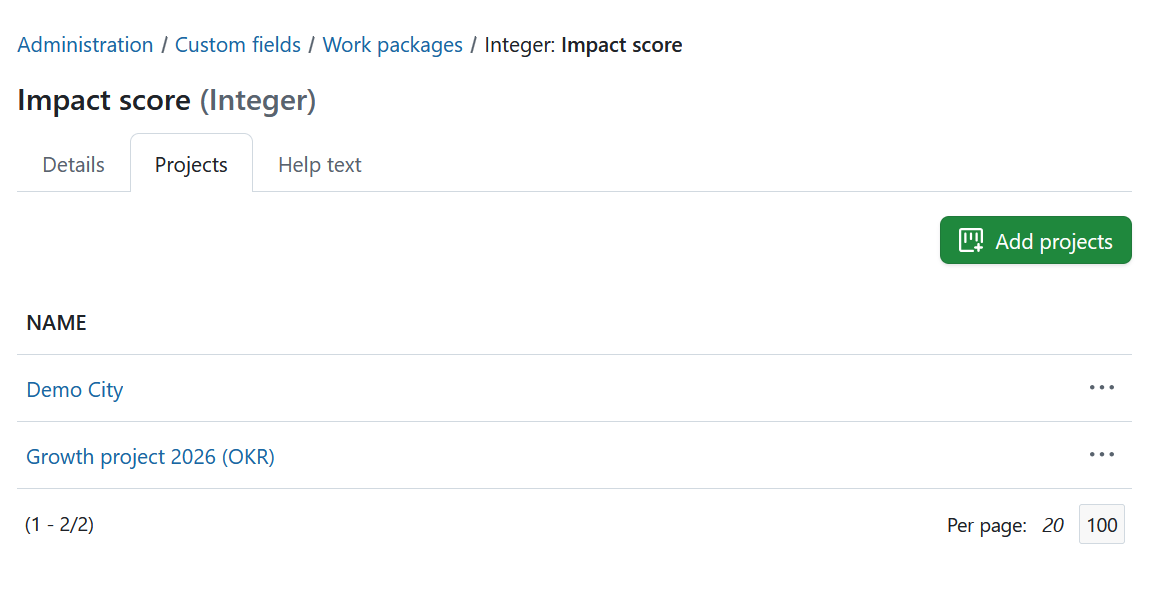Open the Help text tab

pos(319,164)
